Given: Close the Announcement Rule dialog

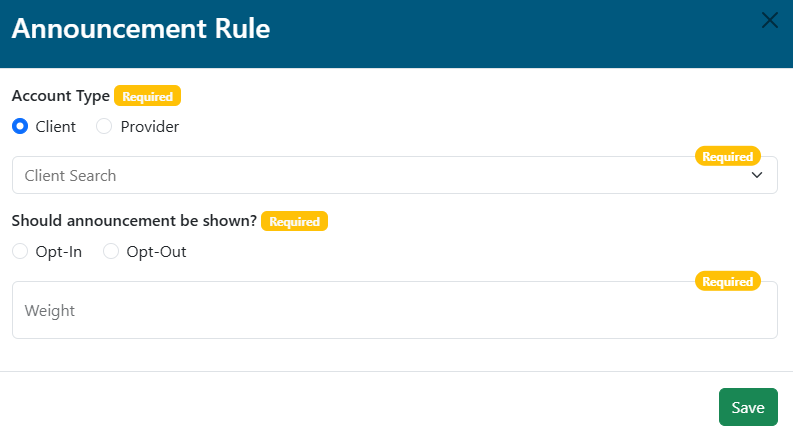Looking at the screenshot, I should coord(770,20).
